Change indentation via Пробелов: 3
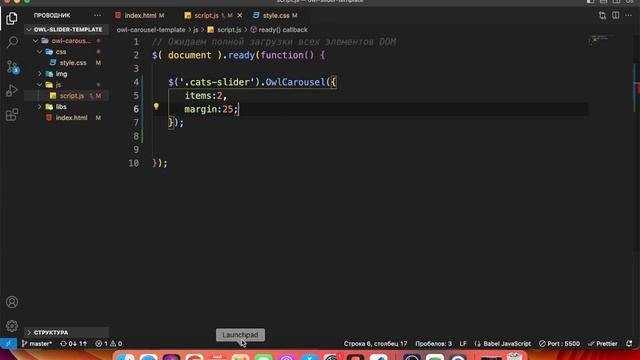Viewport: 640px width, 360px height. coord(433,344)
